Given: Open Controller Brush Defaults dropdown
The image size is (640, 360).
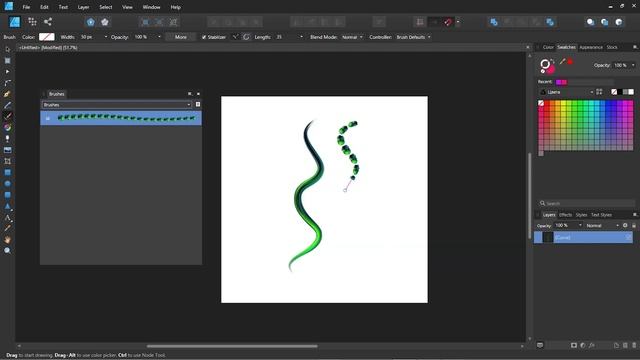Looking at the screenshot, I should click(x=413, y=37).
